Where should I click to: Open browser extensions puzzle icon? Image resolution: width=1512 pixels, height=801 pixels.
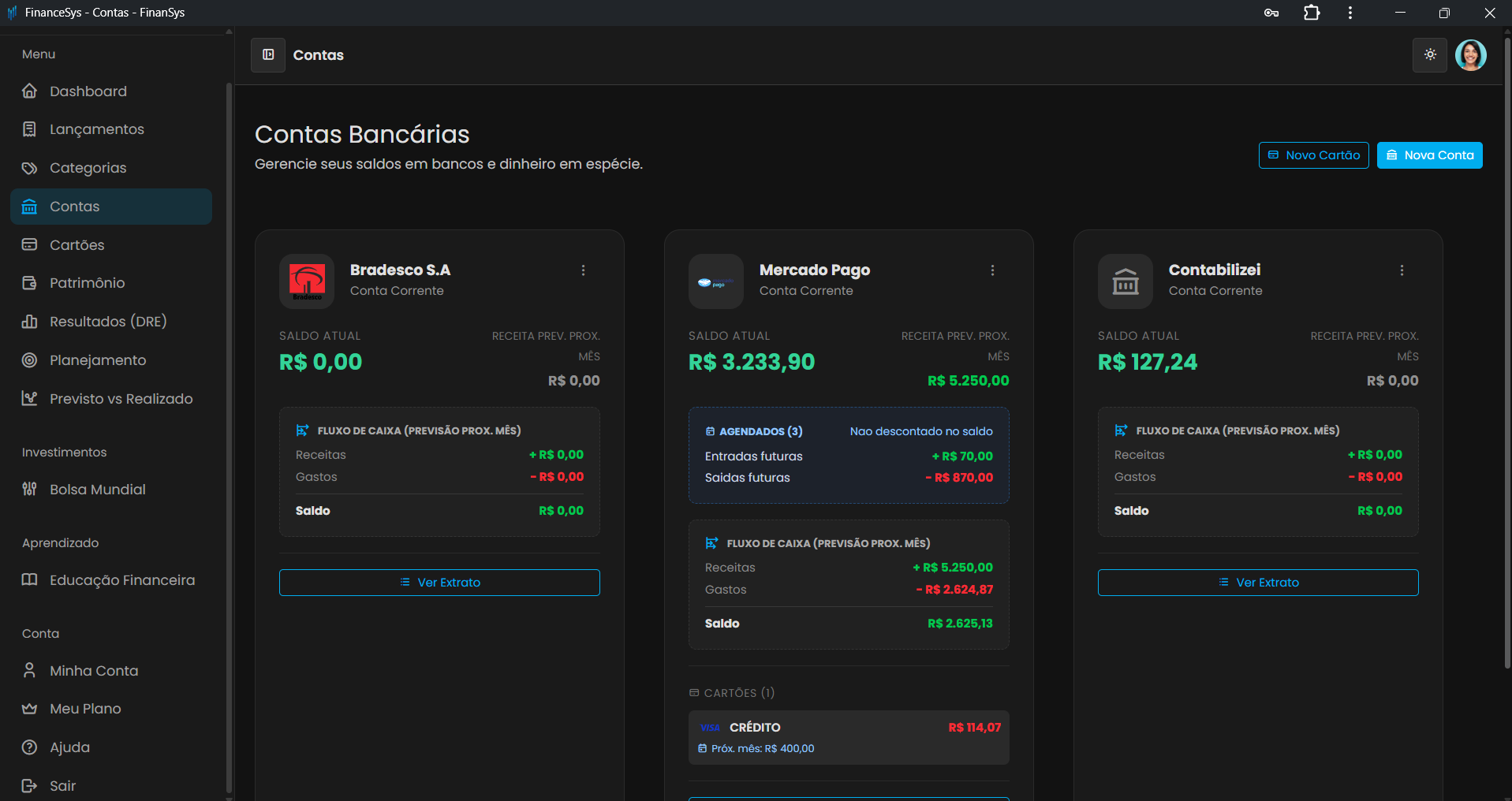click(x=1312, y=13)
